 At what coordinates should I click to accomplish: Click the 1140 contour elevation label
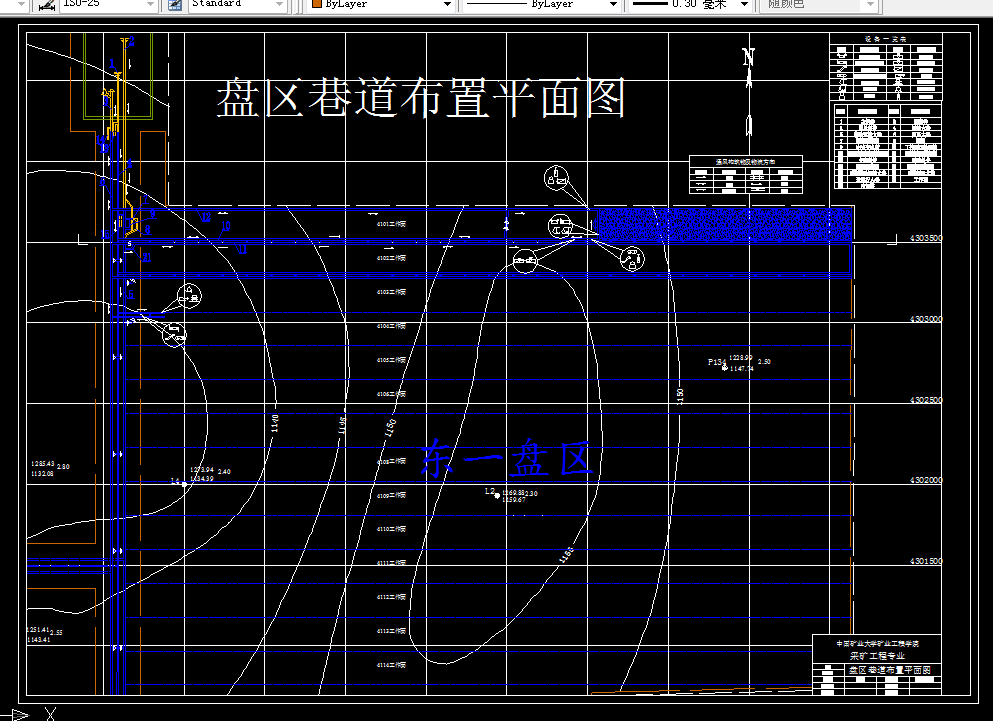275,423
